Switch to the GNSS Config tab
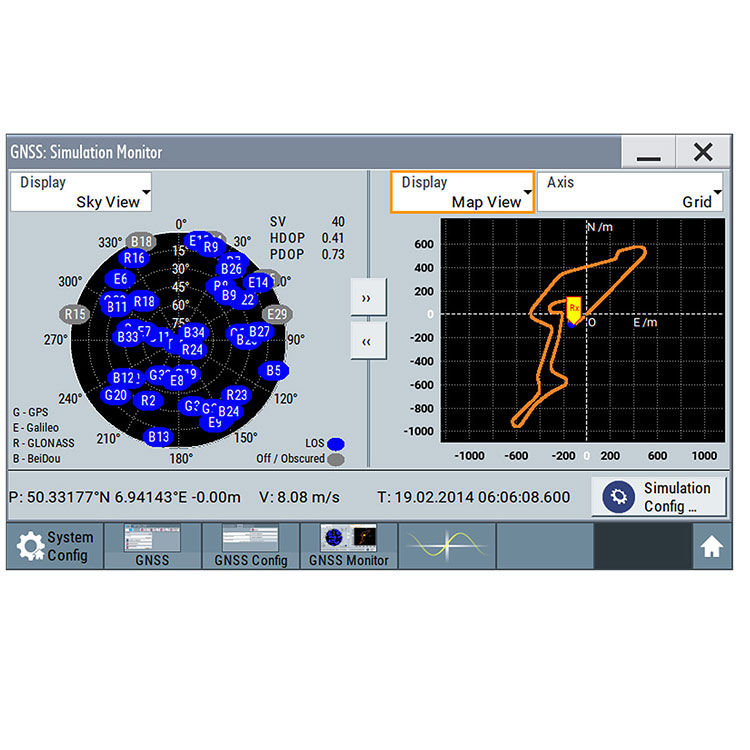This screenshot has width=750, height=750. tap(250, 546)
